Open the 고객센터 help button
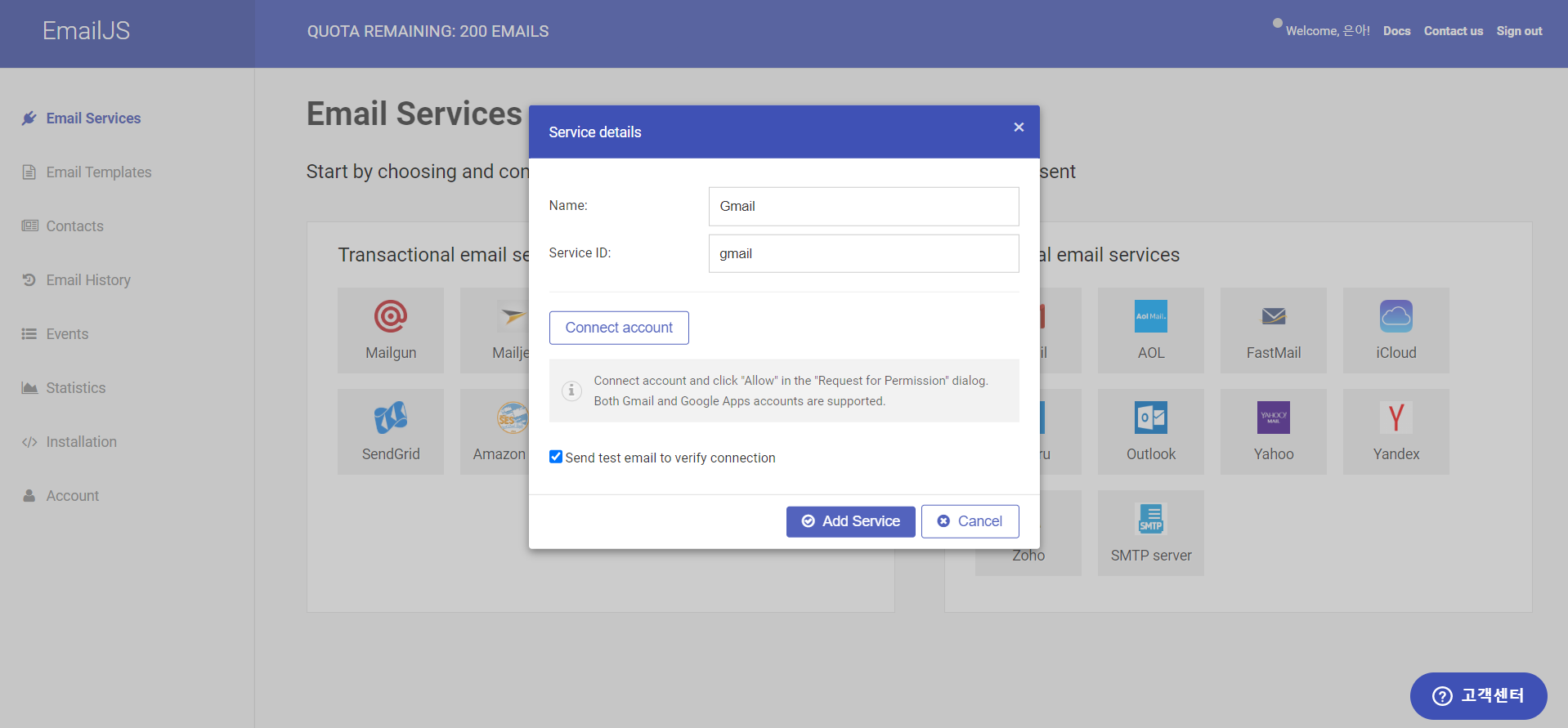This screenshot has width=1568, height=728. coord(1478,696)
